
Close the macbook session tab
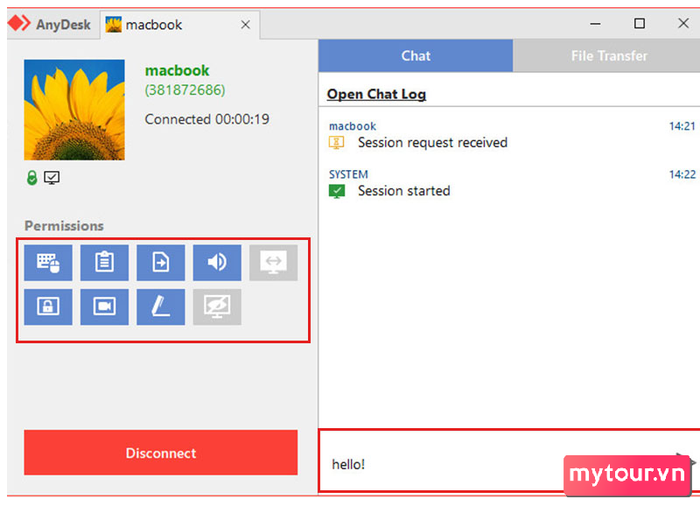245,25
